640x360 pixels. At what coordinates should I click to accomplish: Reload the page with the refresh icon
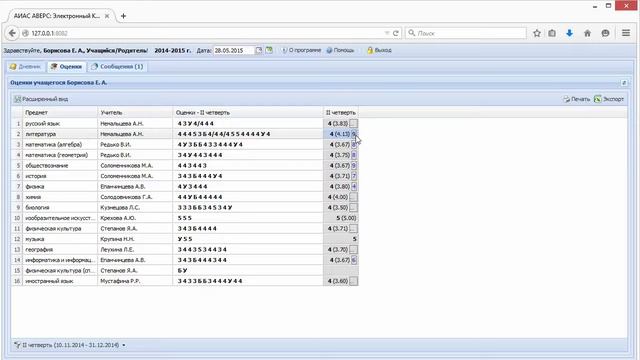(x=396, y=33)
